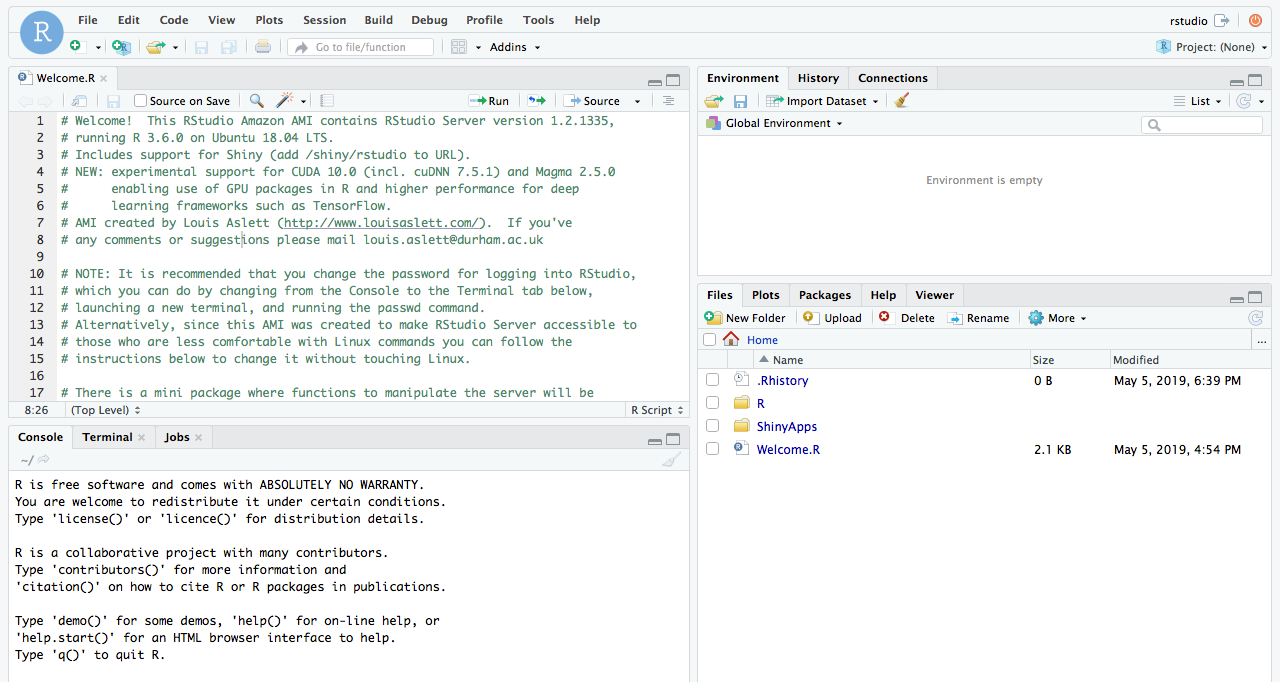Open the List view dropdown in Environment
1280x682 pixels.
[1198, 101]
